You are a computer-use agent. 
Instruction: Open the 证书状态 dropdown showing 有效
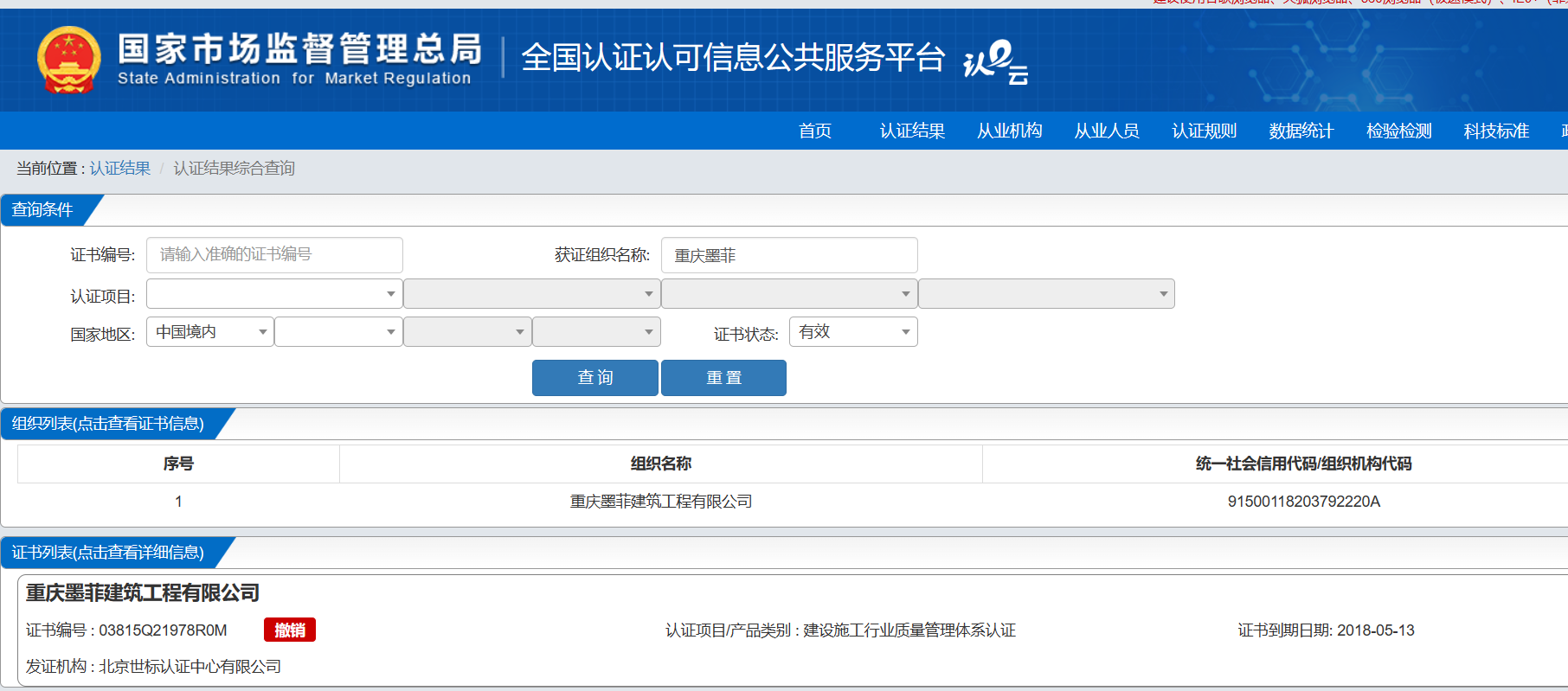tap(853, 332)
